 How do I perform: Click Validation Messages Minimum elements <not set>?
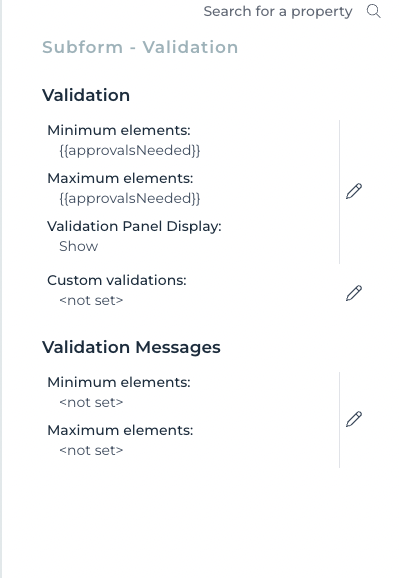(x=91, y=402)
